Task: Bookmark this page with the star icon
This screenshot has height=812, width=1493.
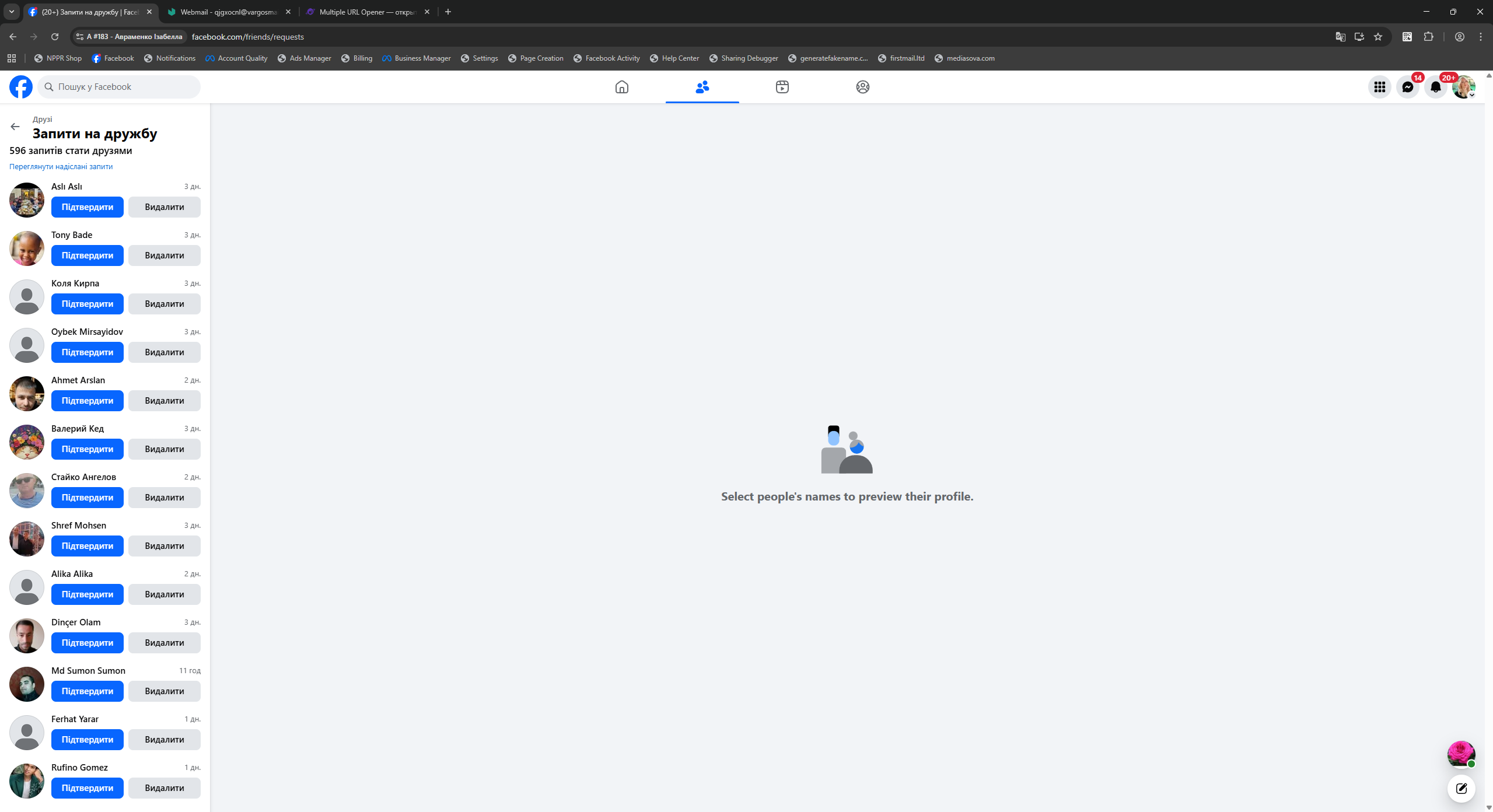Action: point(1378,37)
